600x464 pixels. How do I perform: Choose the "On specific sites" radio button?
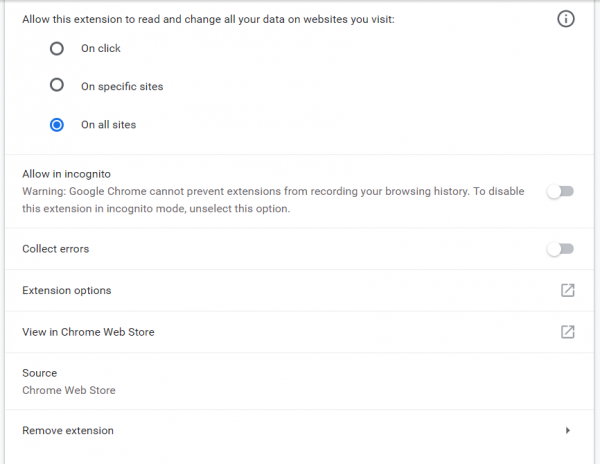[57, 86]
